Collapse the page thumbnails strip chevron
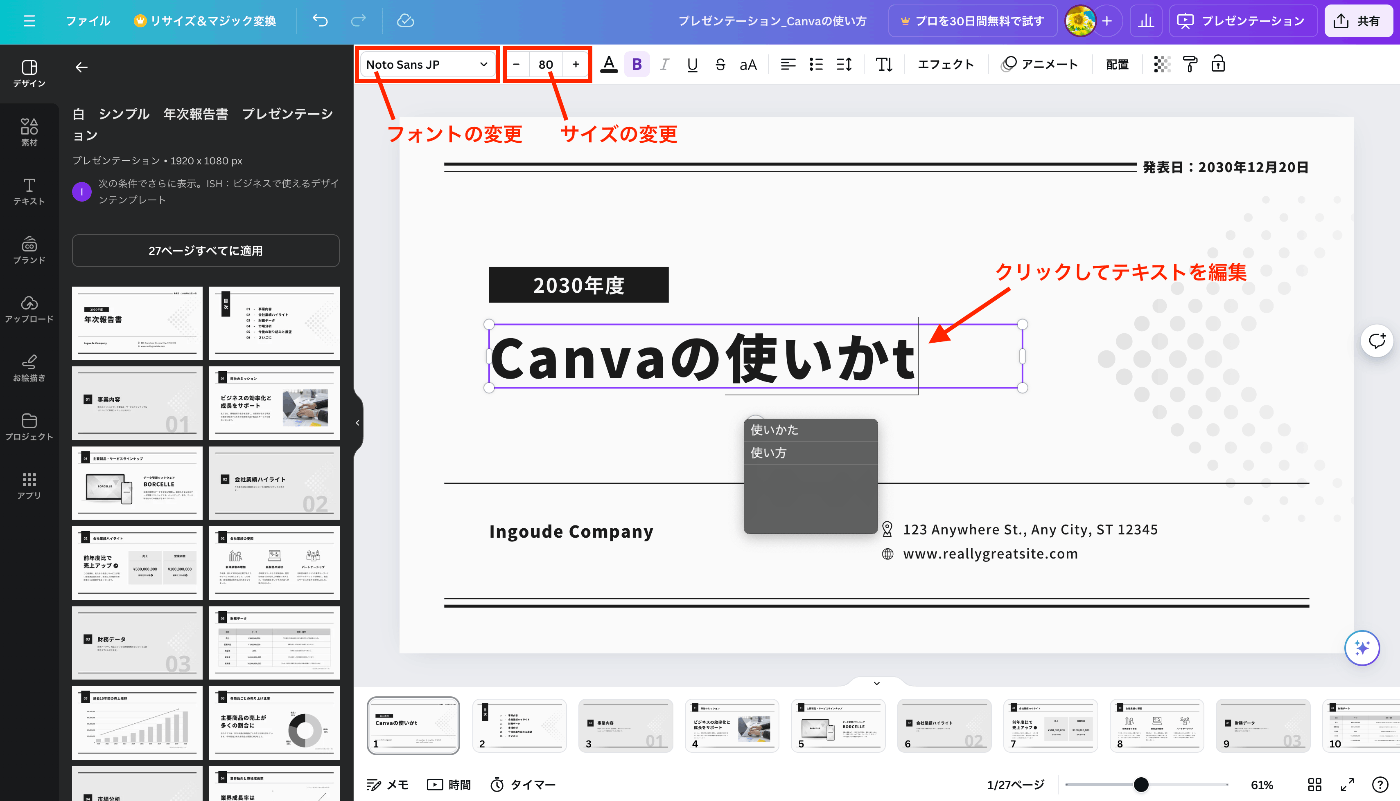 pos(876,683)
